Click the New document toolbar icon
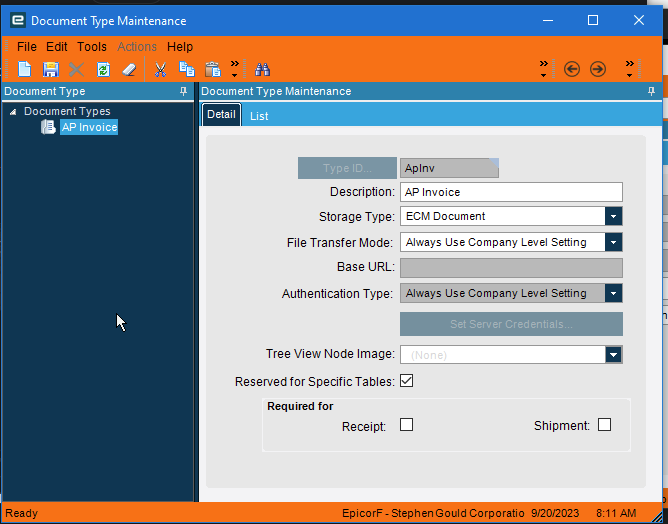Viewport: 668px width, 524px height. click(25, 69)
